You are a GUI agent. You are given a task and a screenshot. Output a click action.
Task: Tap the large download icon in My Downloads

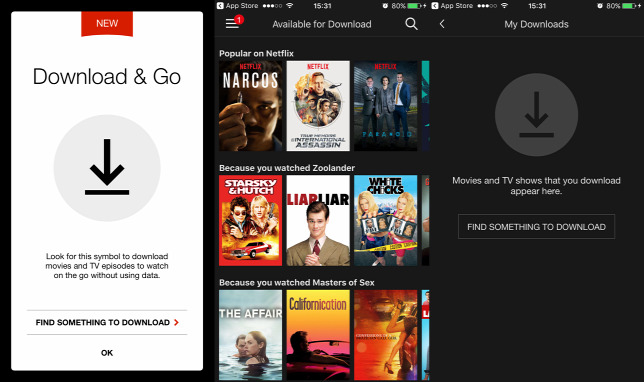536,115
